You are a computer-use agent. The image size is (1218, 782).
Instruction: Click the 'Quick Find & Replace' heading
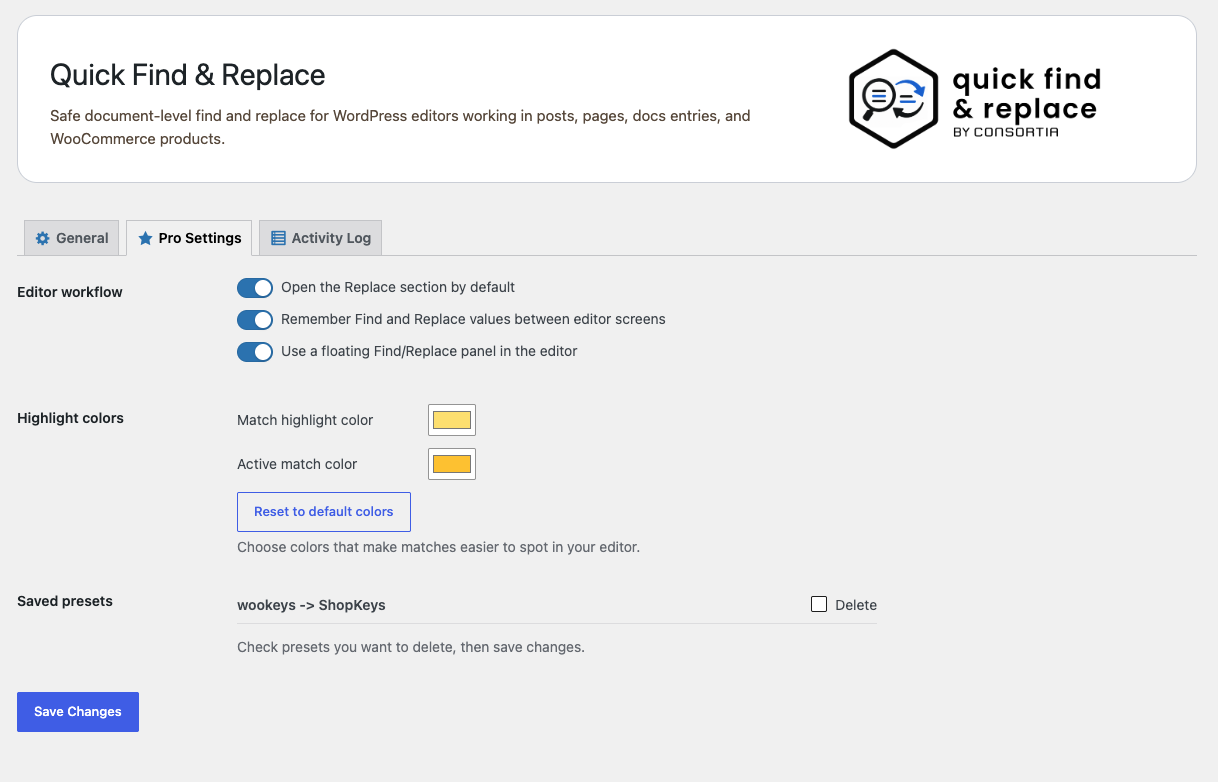coord(188,75)
